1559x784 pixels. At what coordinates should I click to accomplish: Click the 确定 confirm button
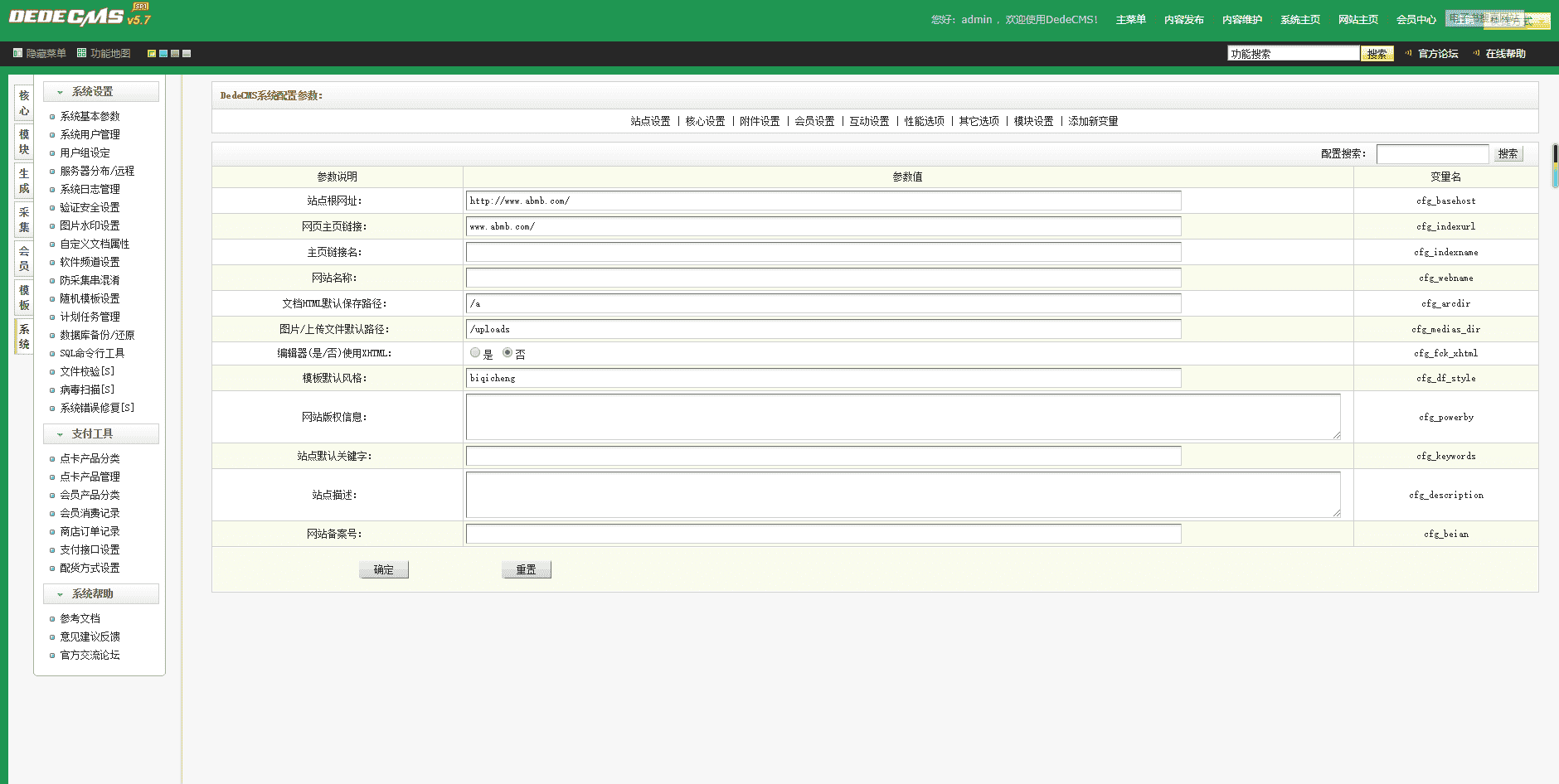click(384, 569)
